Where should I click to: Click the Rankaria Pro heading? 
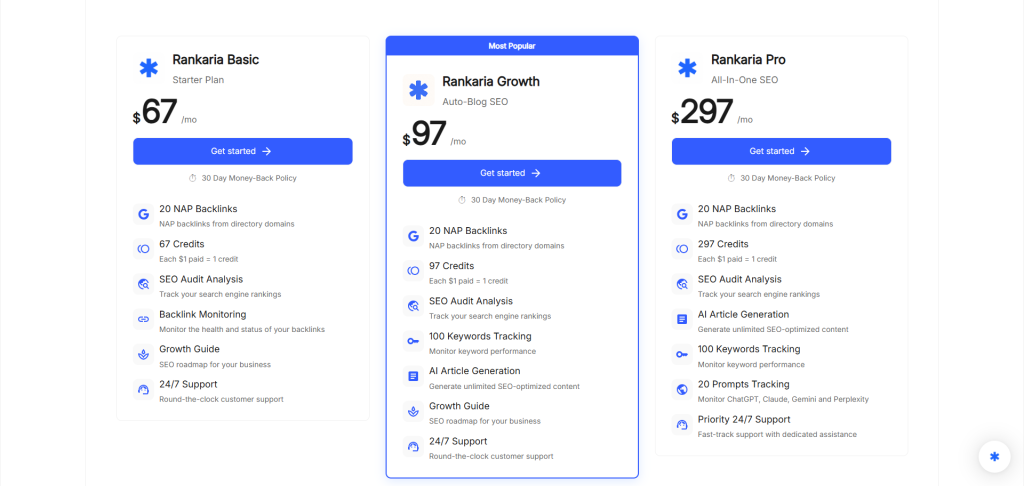pos(748,59)
